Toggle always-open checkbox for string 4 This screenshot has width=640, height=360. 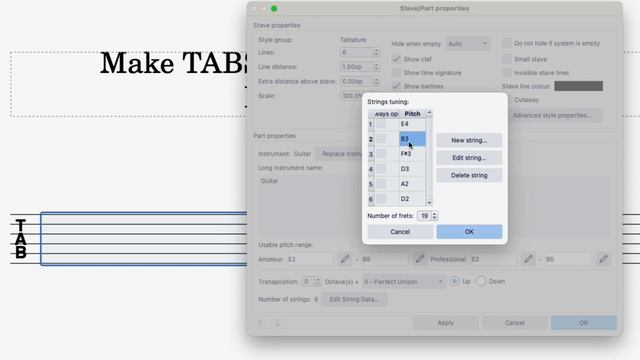pyautogui.click(x=381, y=169)
